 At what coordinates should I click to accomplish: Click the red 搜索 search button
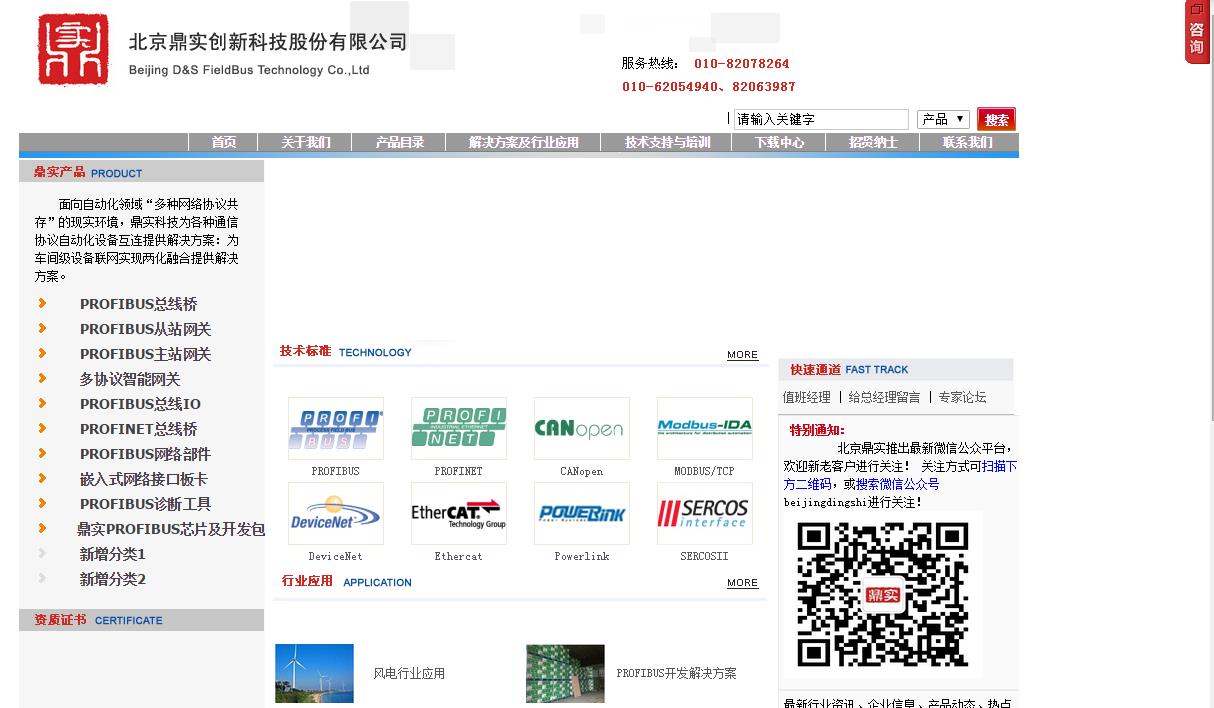click(x=996, y=119)
